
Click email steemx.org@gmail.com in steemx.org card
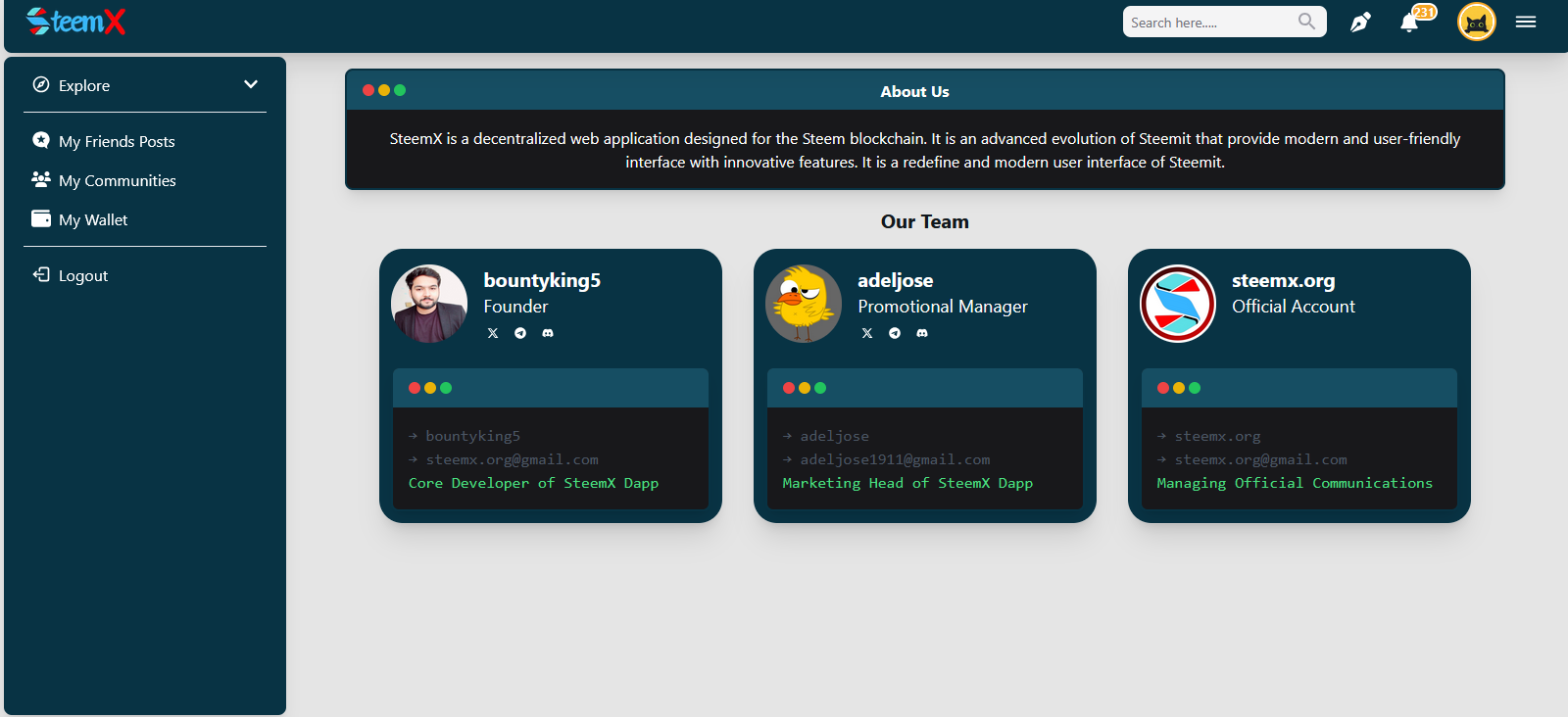point(1260,459)
